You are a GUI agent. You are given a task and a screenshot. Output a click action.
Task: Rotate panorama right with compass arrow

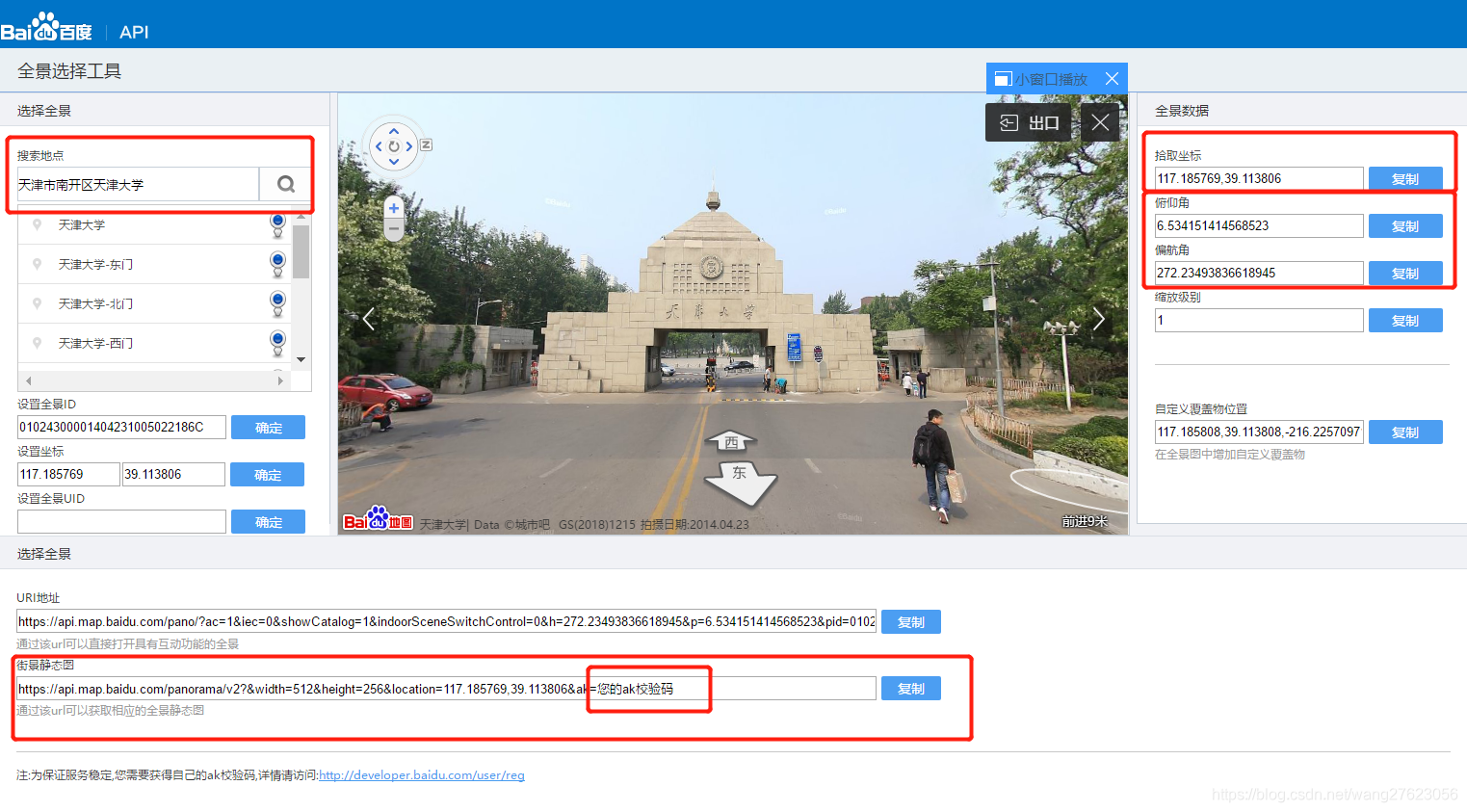point(409,146)
